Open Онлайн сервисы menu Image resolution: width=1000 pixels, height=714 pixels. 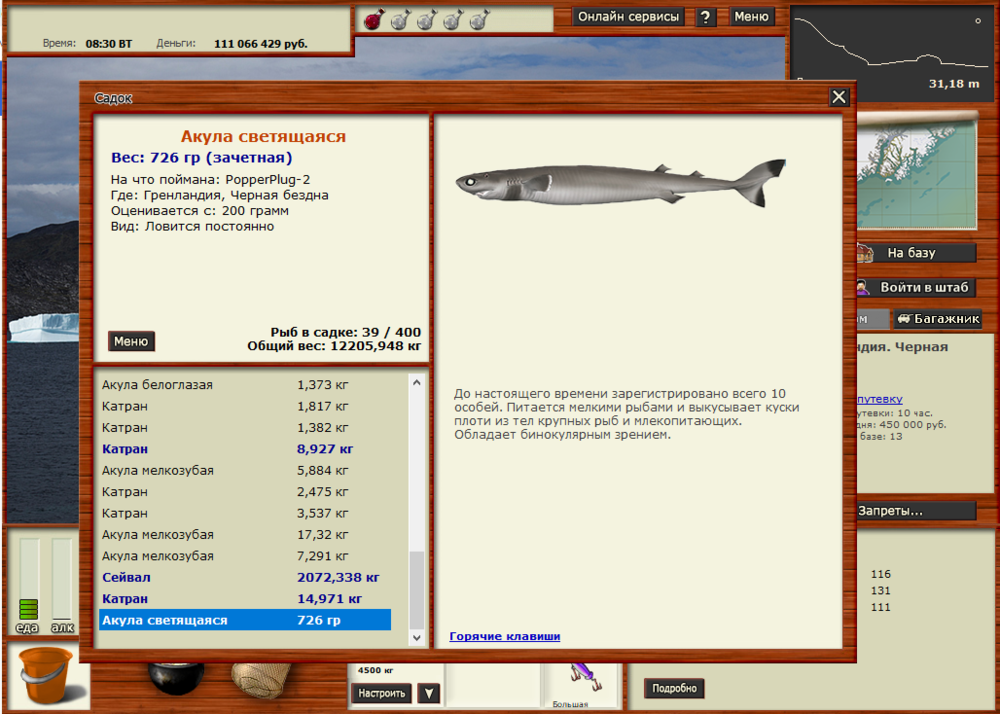[629, 17]
